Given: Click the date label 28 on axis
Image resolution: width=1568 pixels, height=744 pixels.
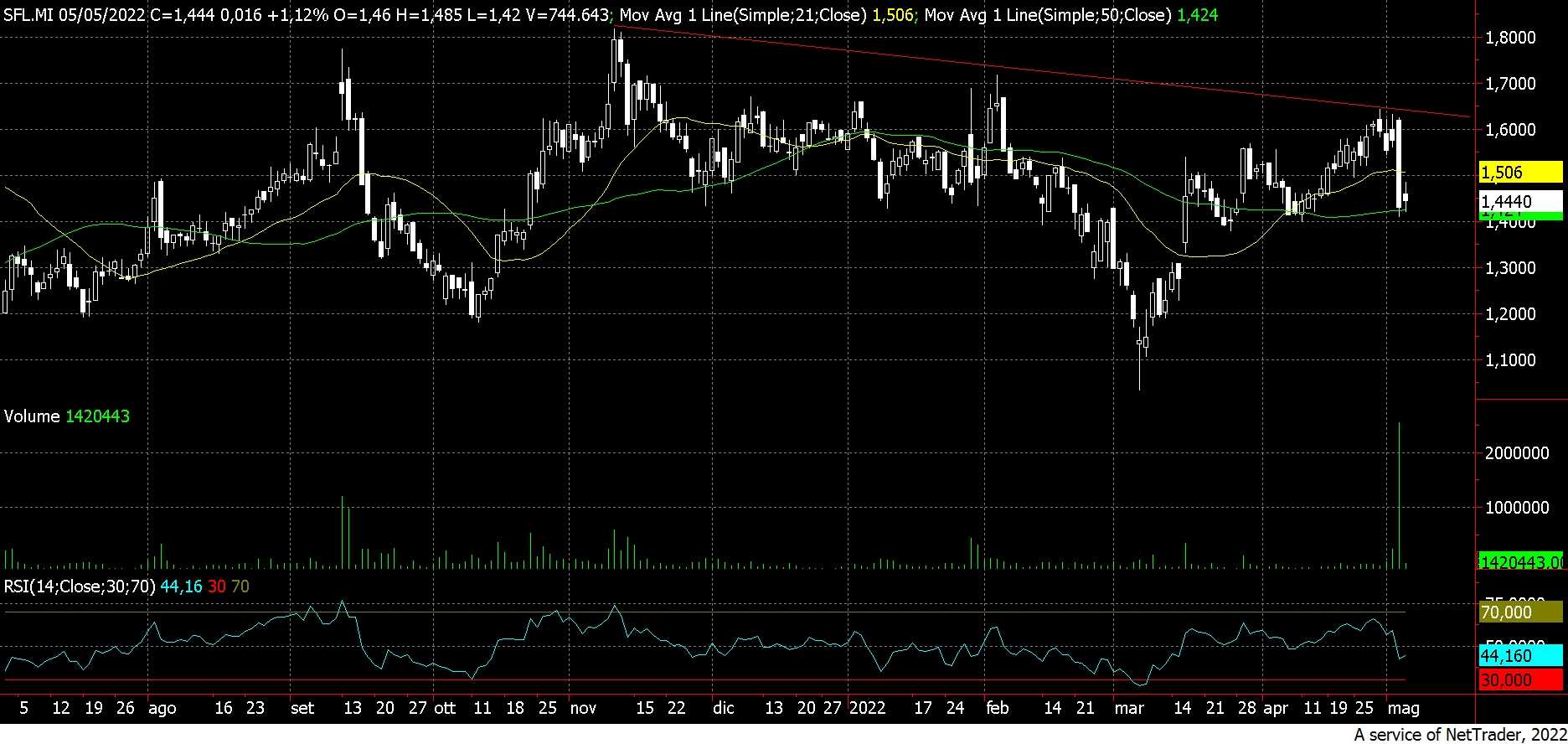Looking at the screenshot, I should tap(1247, 708).
